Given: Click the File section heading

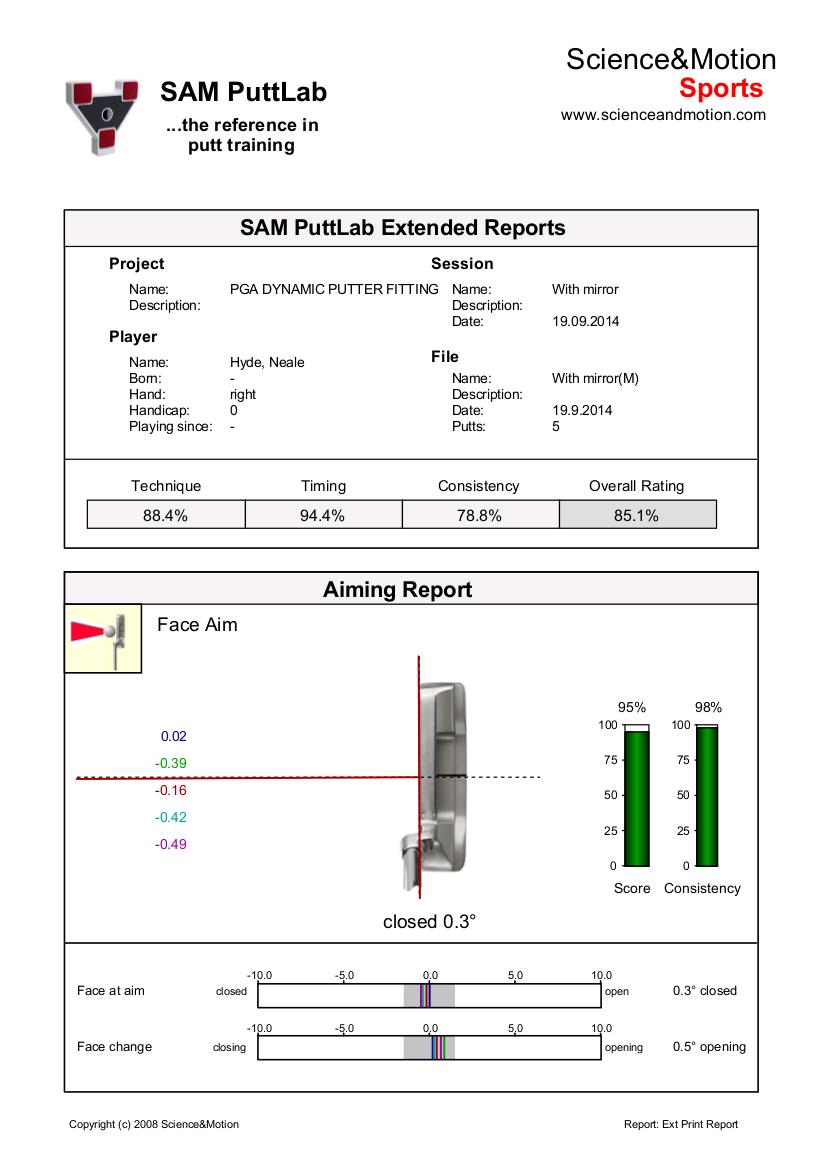Looking at the screenshot, I should click(444, 357).
